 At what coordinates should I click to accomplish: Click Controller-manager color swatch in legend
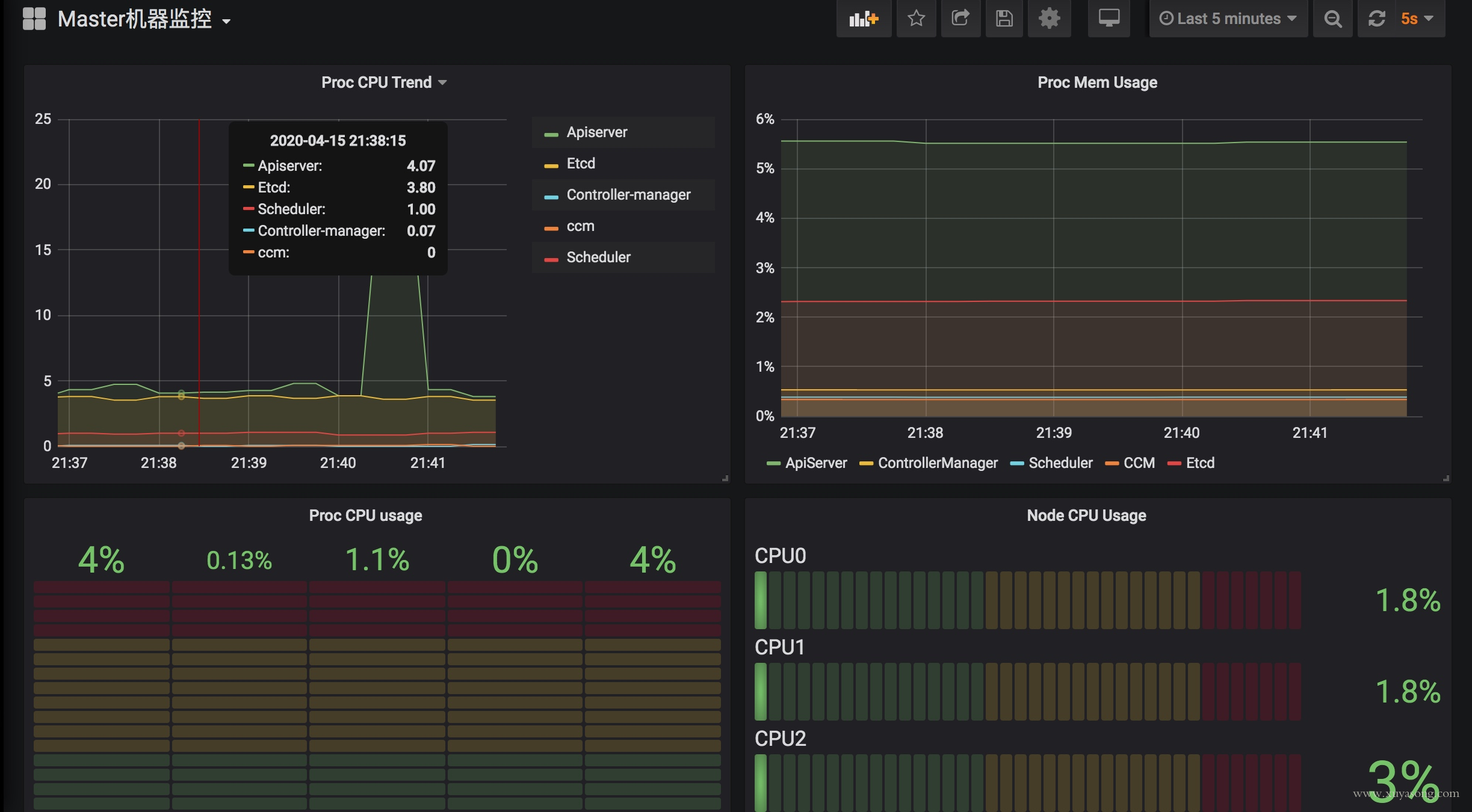pyautogui.click(x=551, y=197)
